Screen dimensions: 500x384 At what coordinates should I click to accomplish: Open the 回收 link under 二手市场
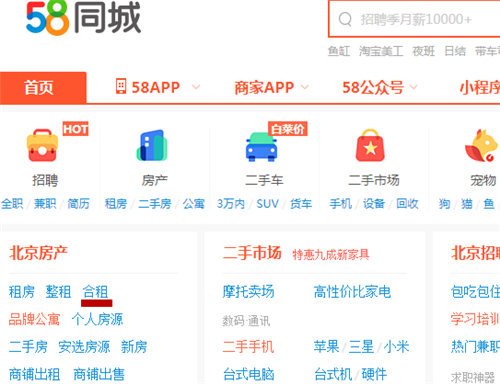(x=407, y=204)
